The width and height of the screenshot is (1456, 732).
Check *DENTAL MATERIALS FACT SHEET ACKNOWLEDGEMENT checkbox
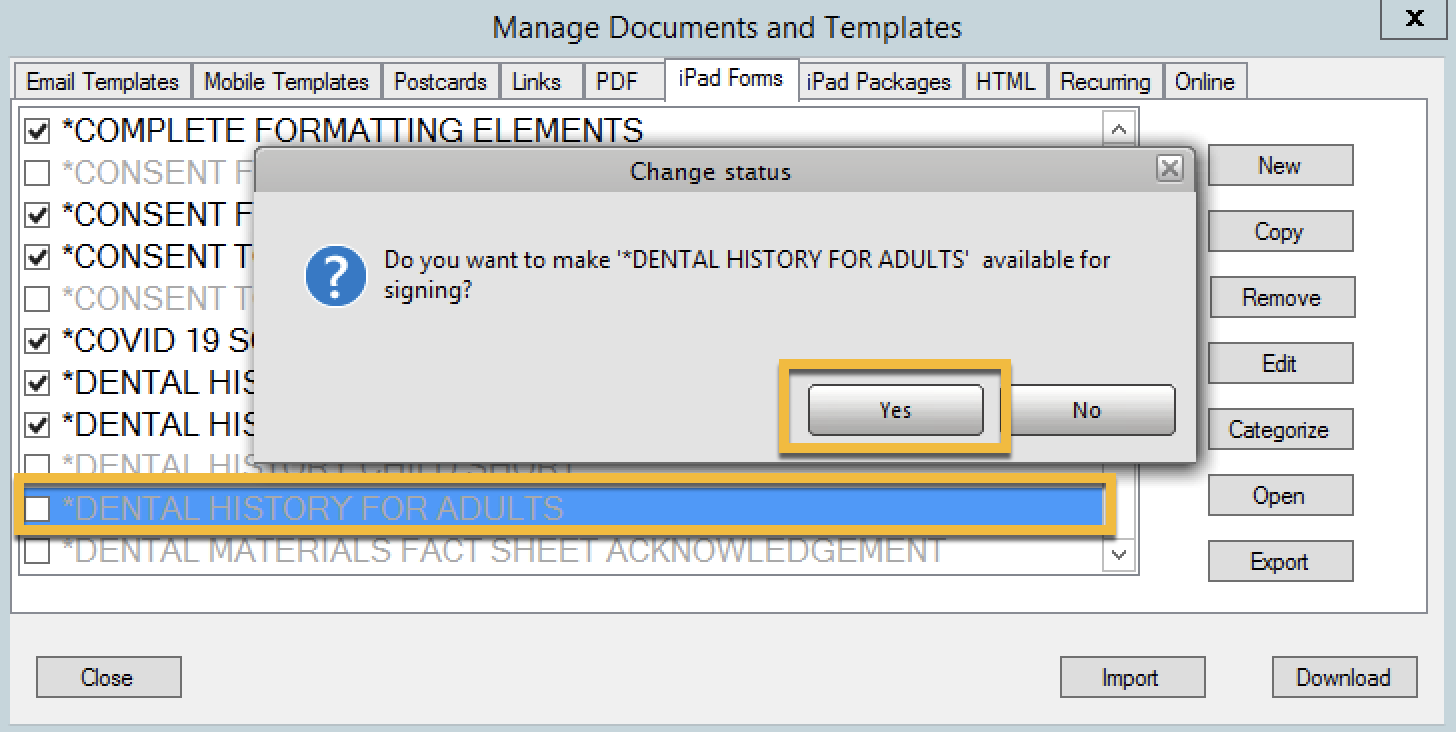point(37,551)
